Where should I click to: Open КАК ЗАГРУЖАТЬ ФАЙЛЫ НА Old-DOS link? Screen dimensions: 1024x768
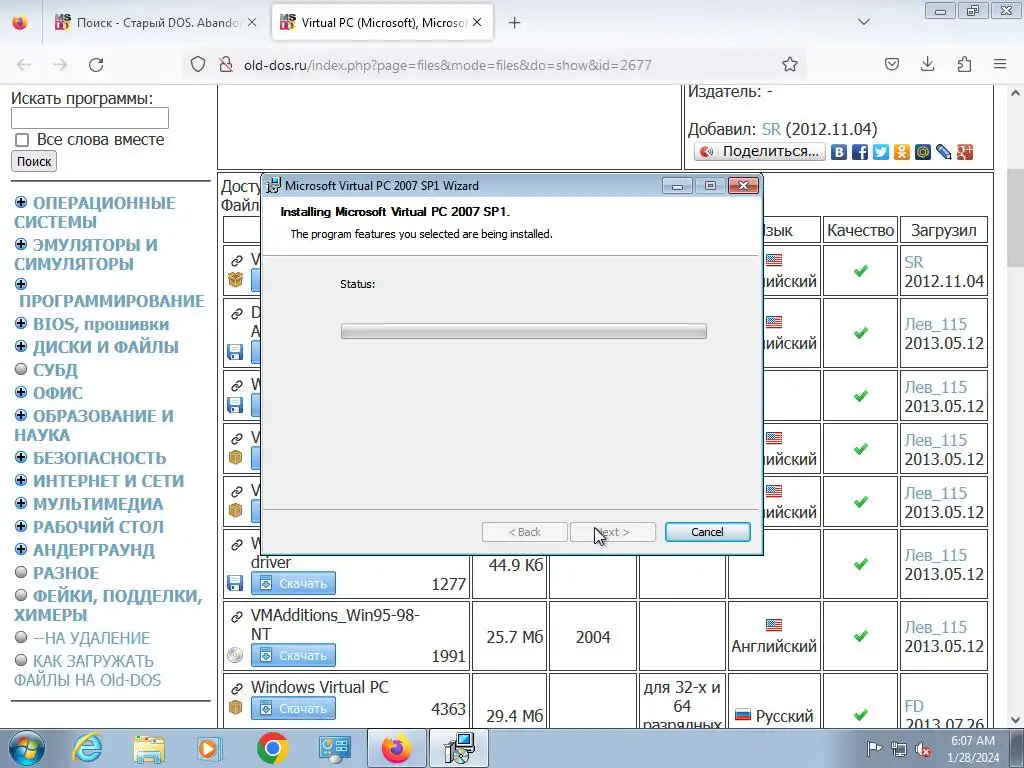pos(88,671)
